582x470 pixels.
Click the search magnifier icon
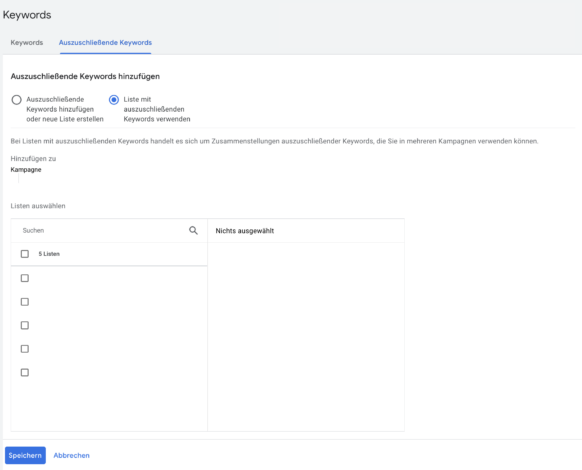coord(193,231)
